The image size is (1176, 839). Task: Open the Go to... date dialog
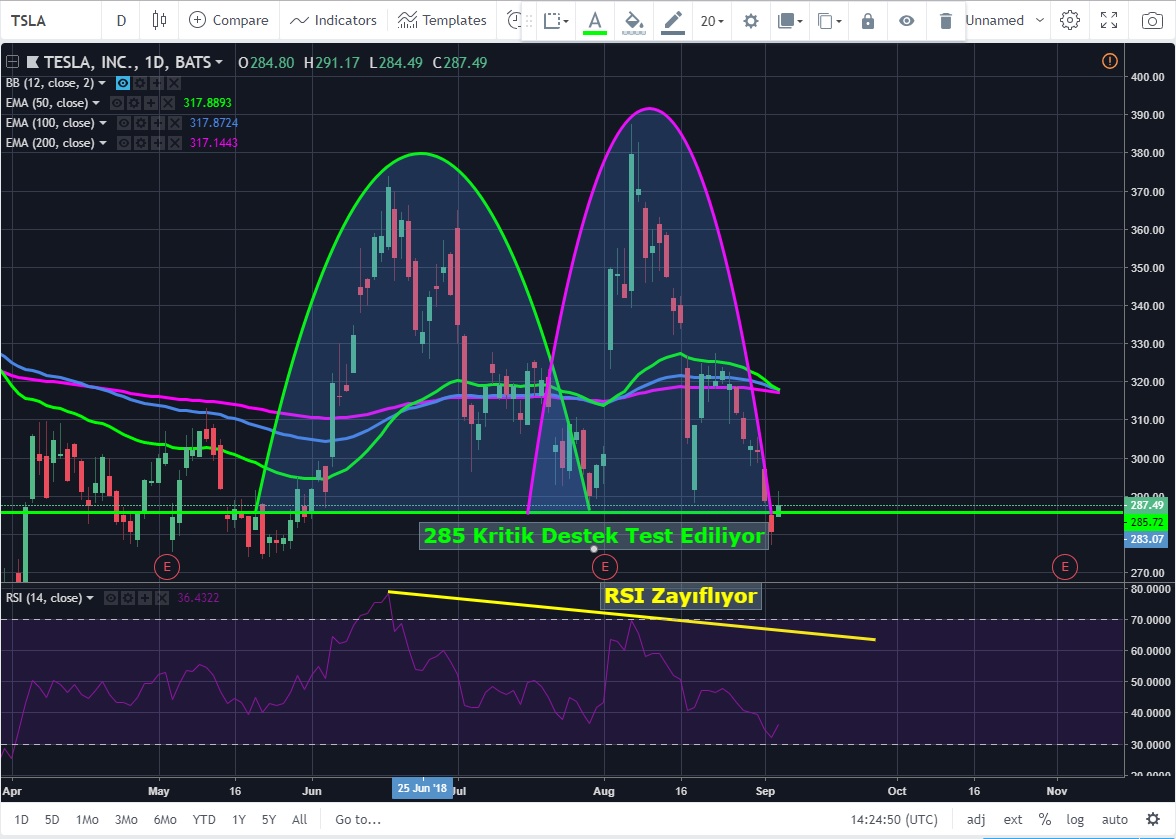coord(358,820)
